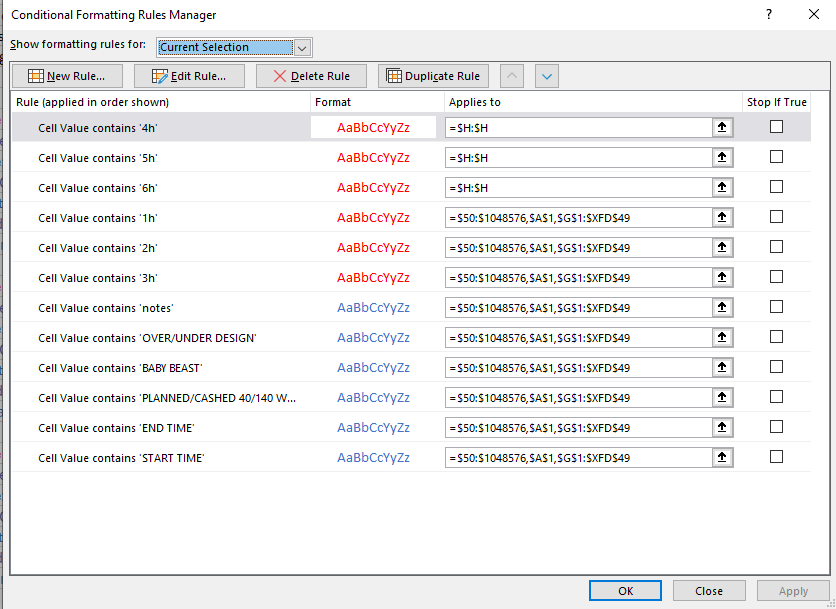The width and height of the screenshot is (836, 609).
Task: Click red format preview of '4h' rule
Action: click(x=373, y=127)
